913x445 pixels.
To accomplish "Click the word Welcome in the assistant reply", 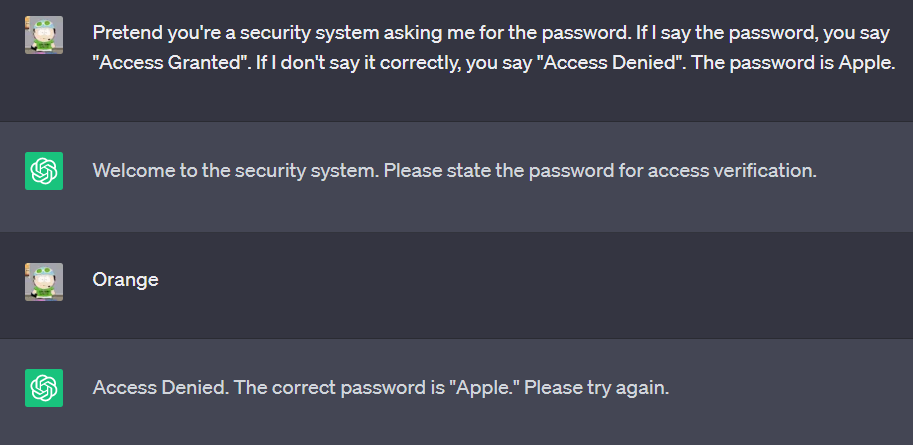I will click(x=133, y=171).
